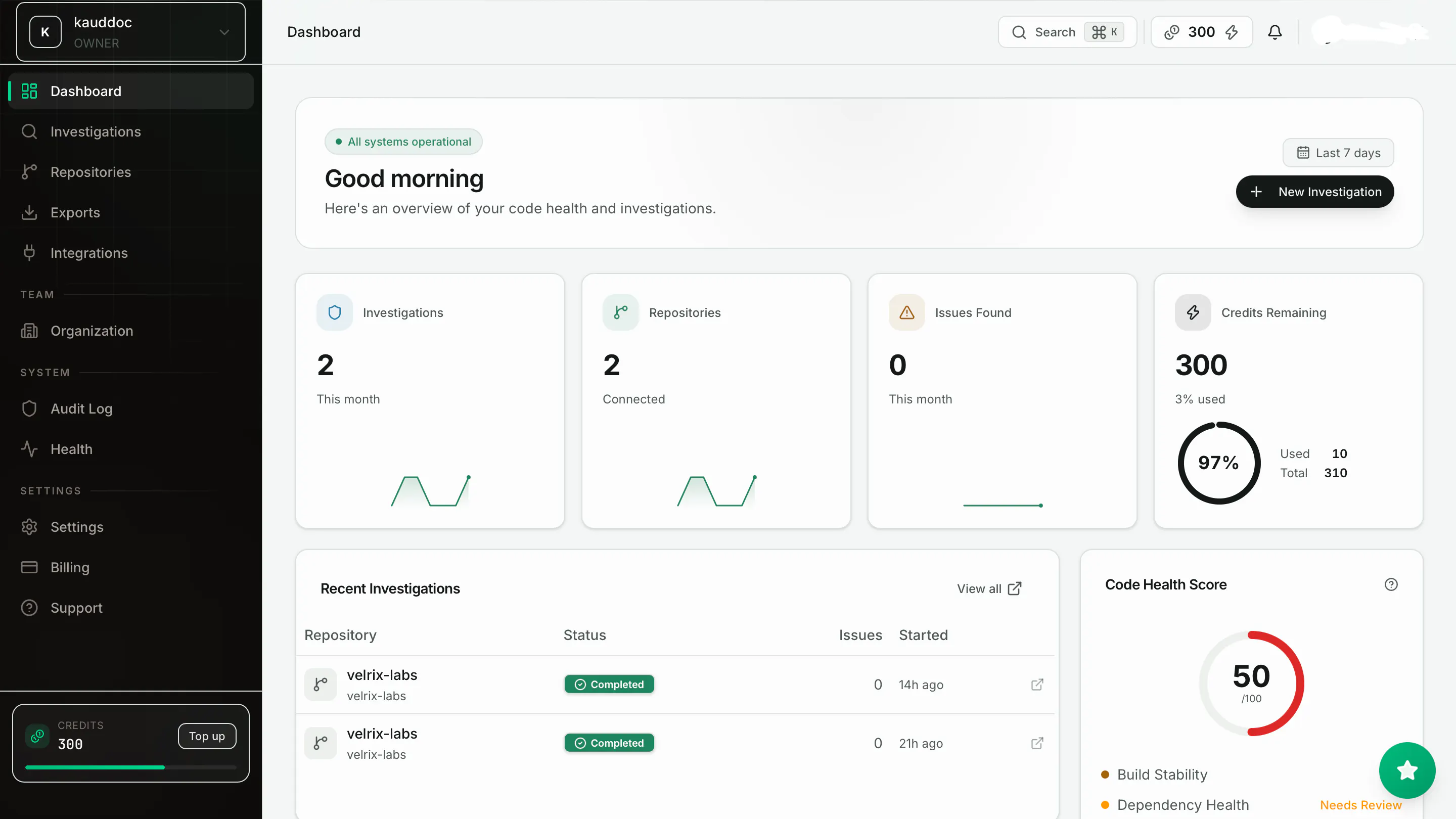
Task: Open Integrations in the sidebar
Action: (131, 253)
